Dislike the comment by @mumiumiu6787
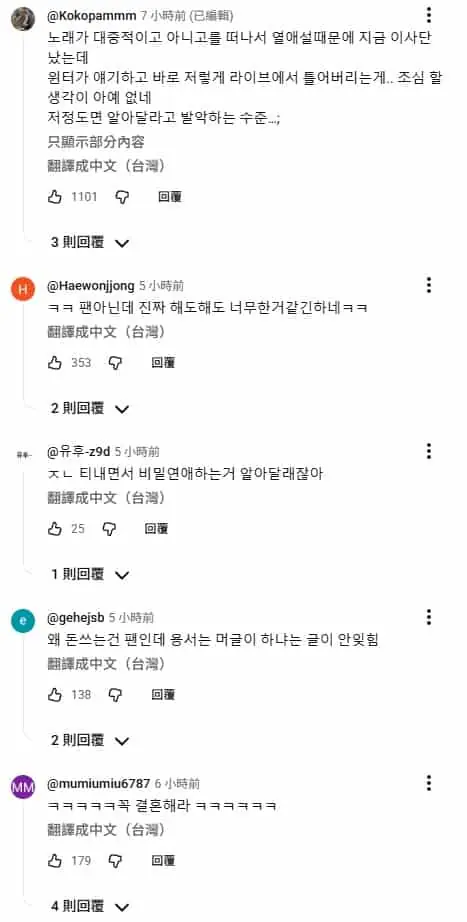 click(x=115, y=861)
